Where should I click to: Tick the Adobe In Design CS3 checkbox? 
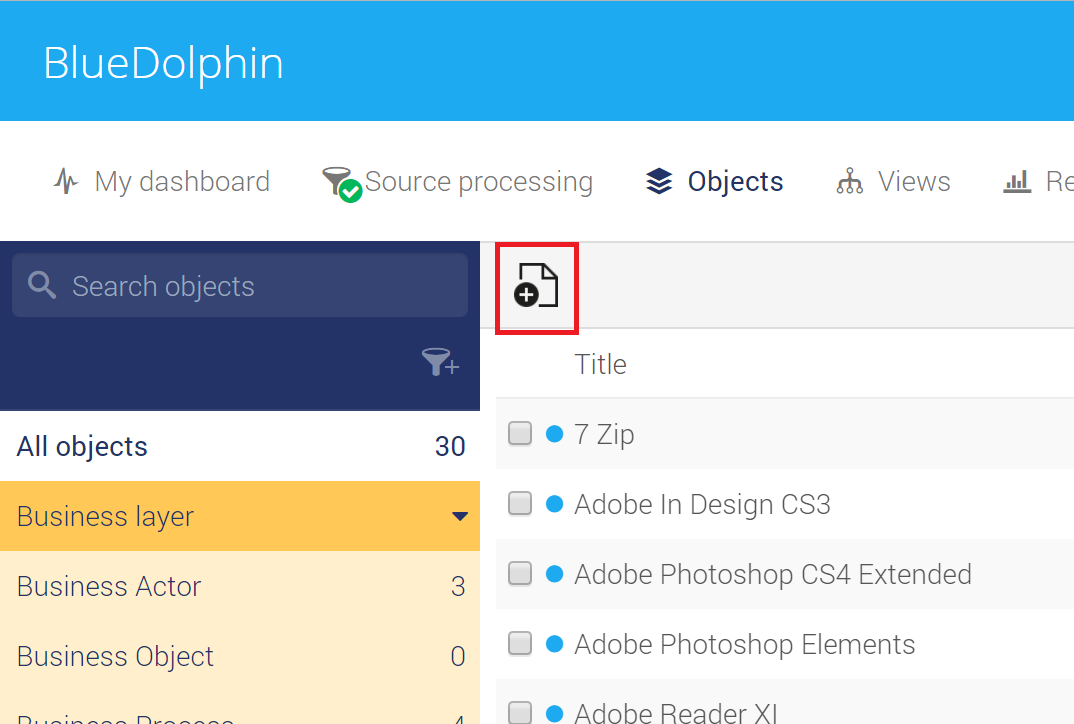pos(520,503)
